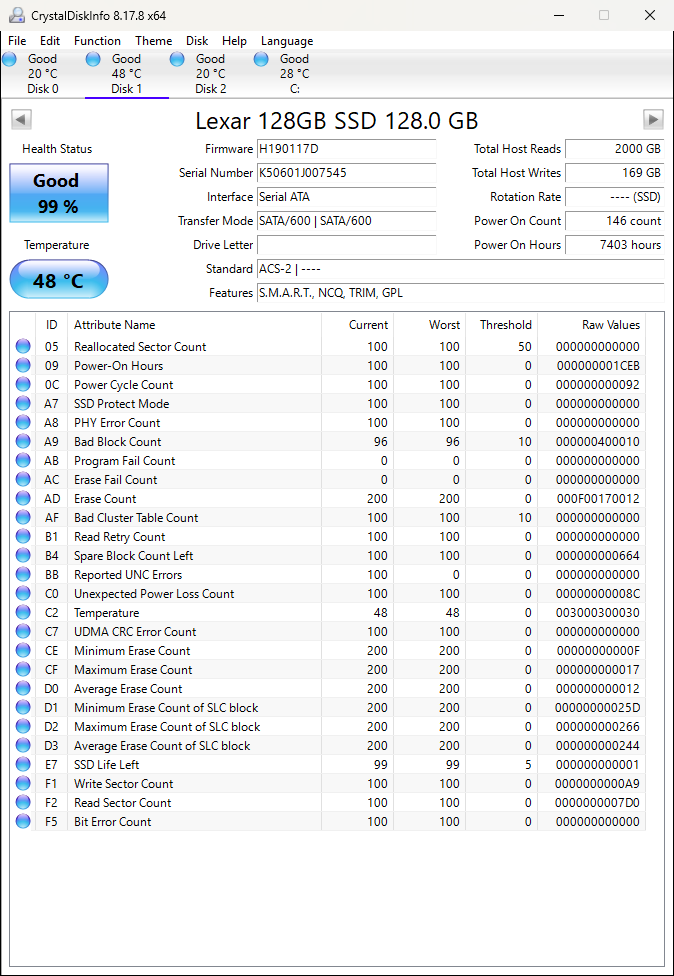Click the status orb beside Bad Block Count
The height and width of the screenshot is (976, 674).
pos(23,442)
